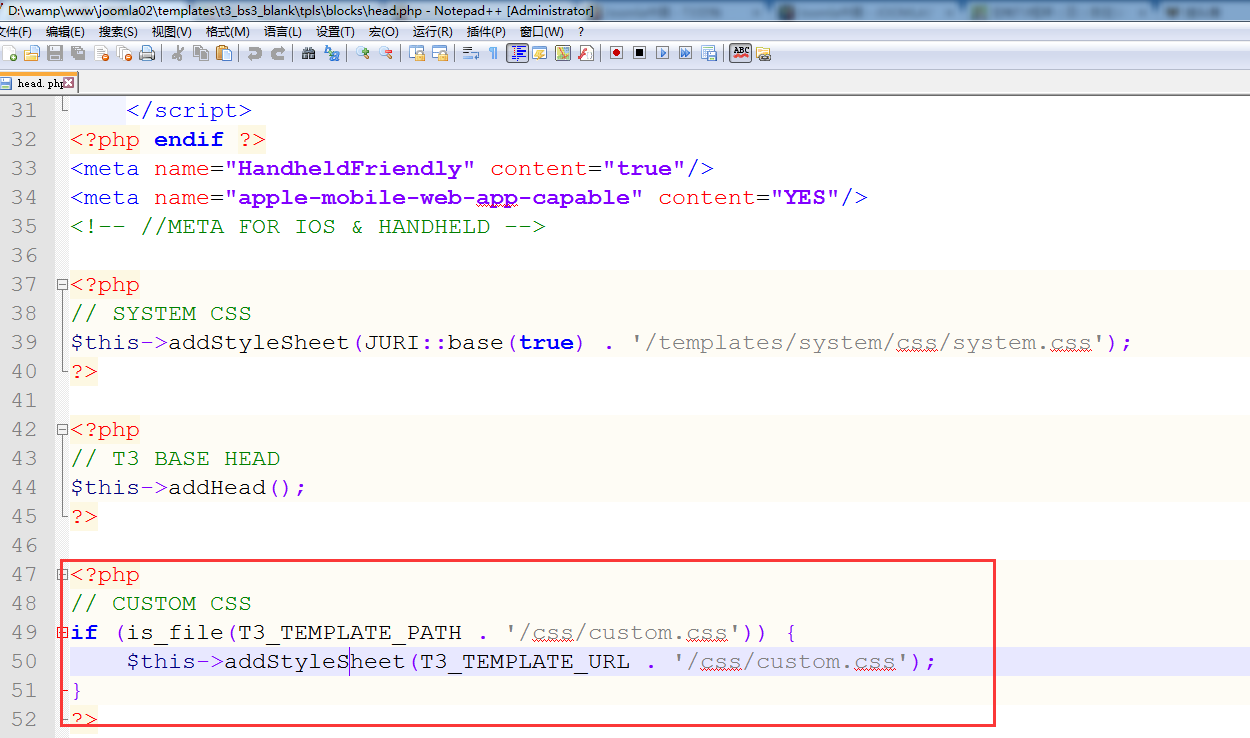Stop macro recording with the black square icon

coord(640,53)
